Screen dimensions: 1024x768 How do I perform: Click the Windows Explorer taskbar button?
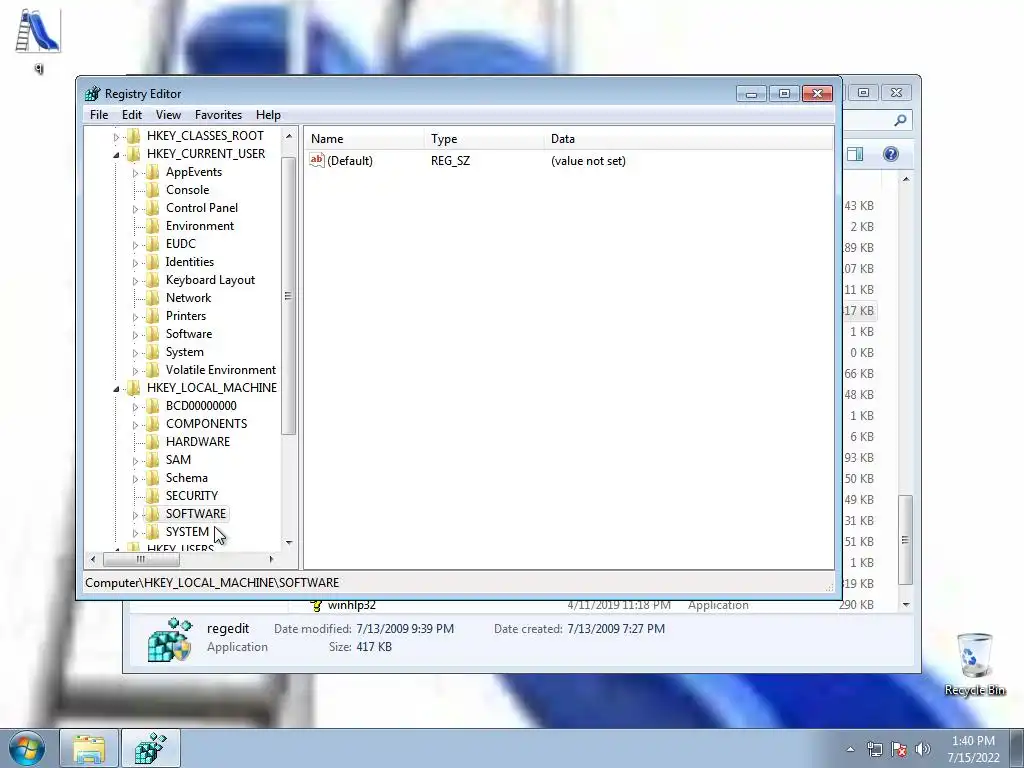(89, 748)
